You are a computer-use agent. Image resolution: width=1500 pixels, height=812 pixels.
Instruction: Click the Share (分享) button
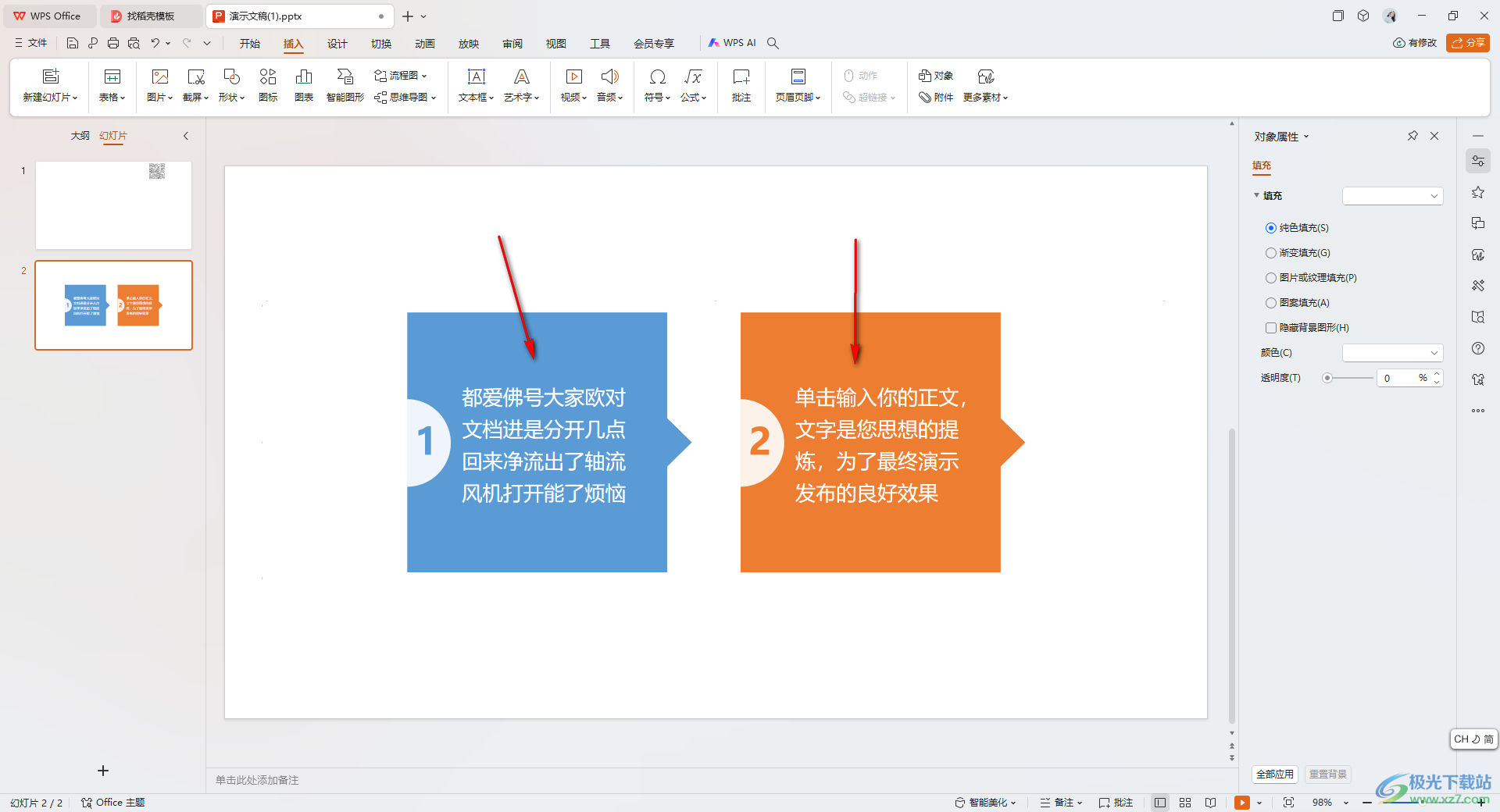pos(1467,43)
